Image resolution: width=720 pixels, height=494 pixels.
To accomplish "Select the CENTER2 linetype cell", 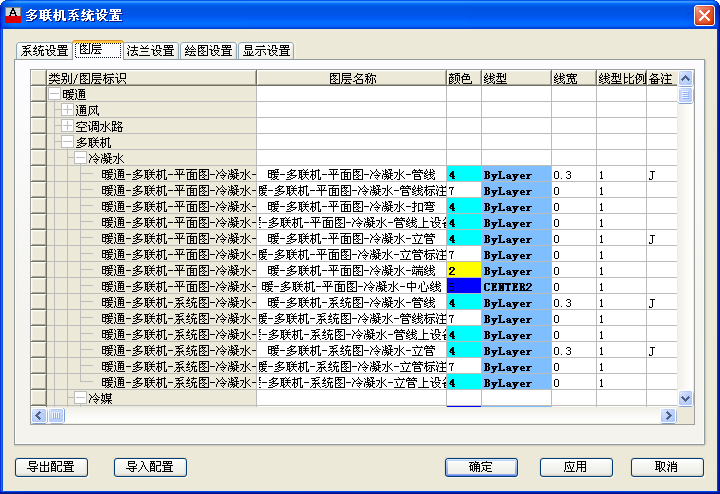I will point(516,287).
